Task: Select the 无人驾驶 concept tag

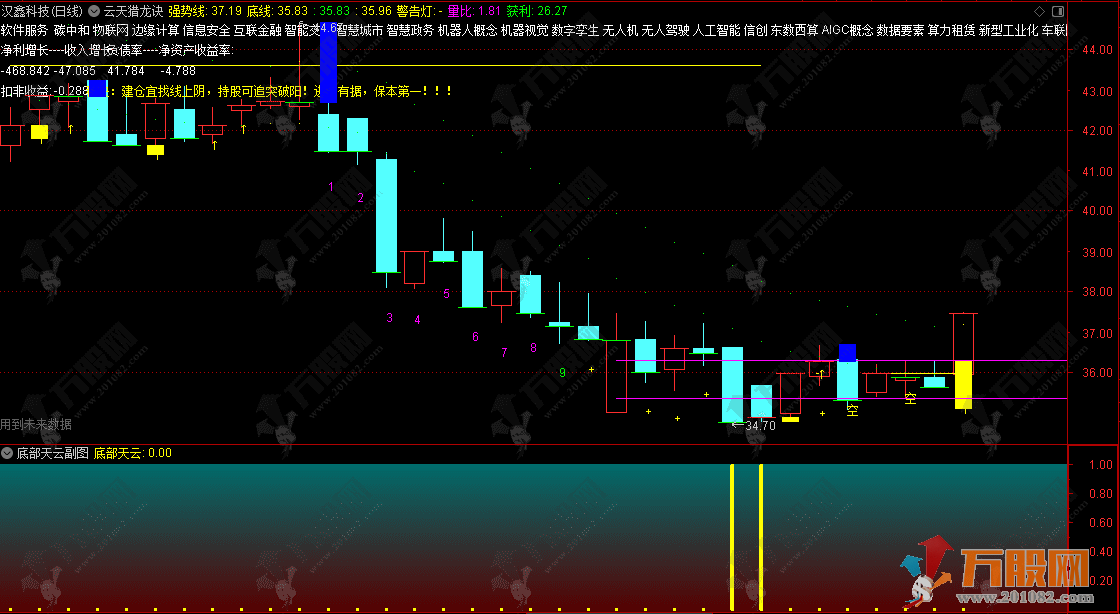Action: click(x=666, y=30)
